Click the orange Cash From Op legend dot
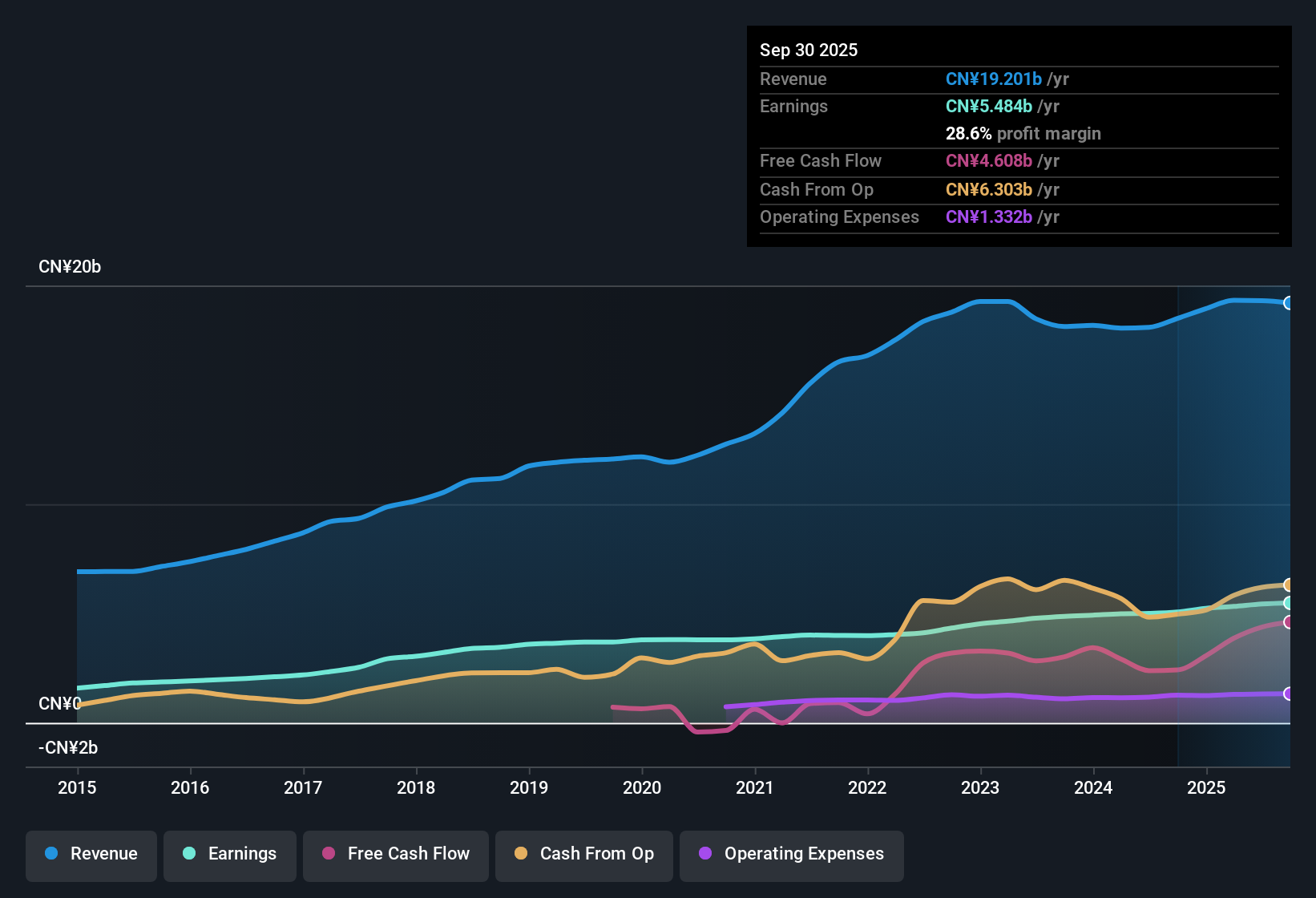This screenshot has height=898, width=1316. (x=520, y=854)
